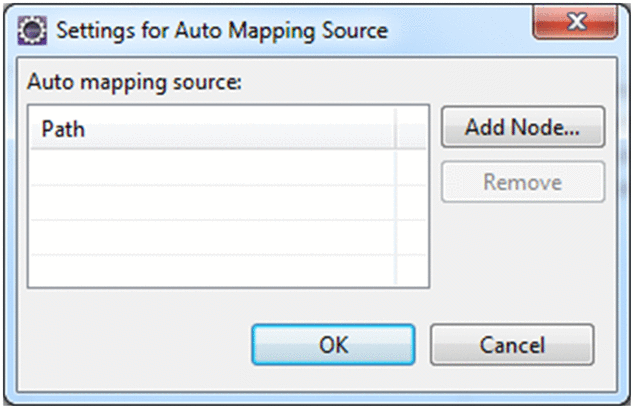The height and width of the screenshot is (409, 635).
Task: Dismiss the dialog using the Cancel button
Action: coord(512,345)
